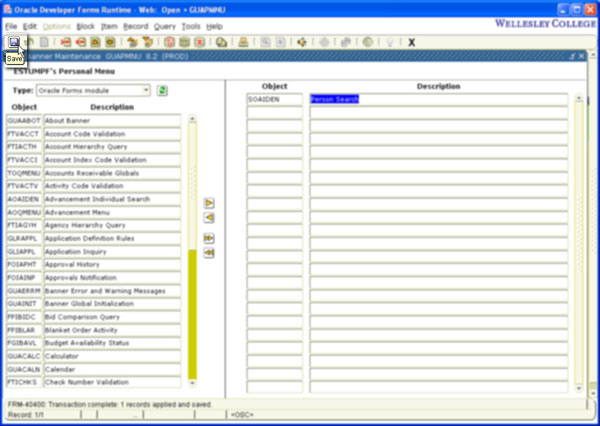Viewport: 600px width, 426px height.
Task: Select the Advancement Menu row
Action: (x=94, y=212)
